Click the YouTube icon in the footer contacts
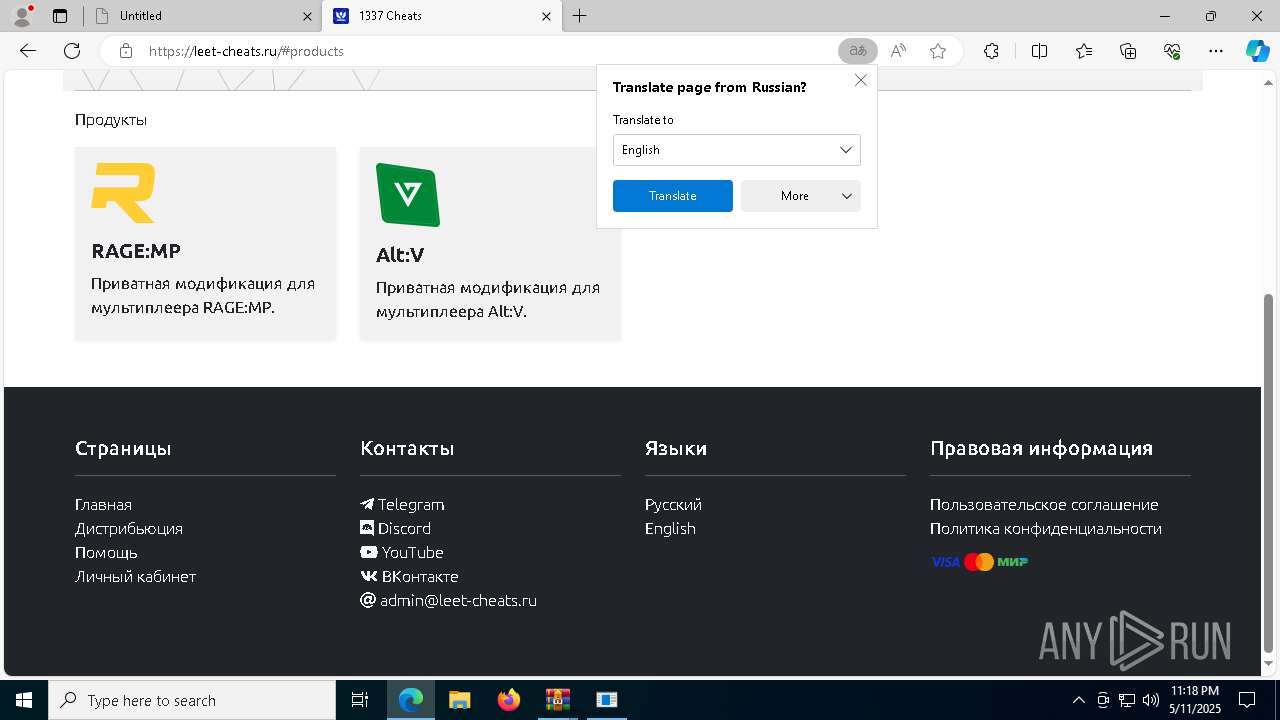Viewport: 1280px width, 720px height. point(368,552)
